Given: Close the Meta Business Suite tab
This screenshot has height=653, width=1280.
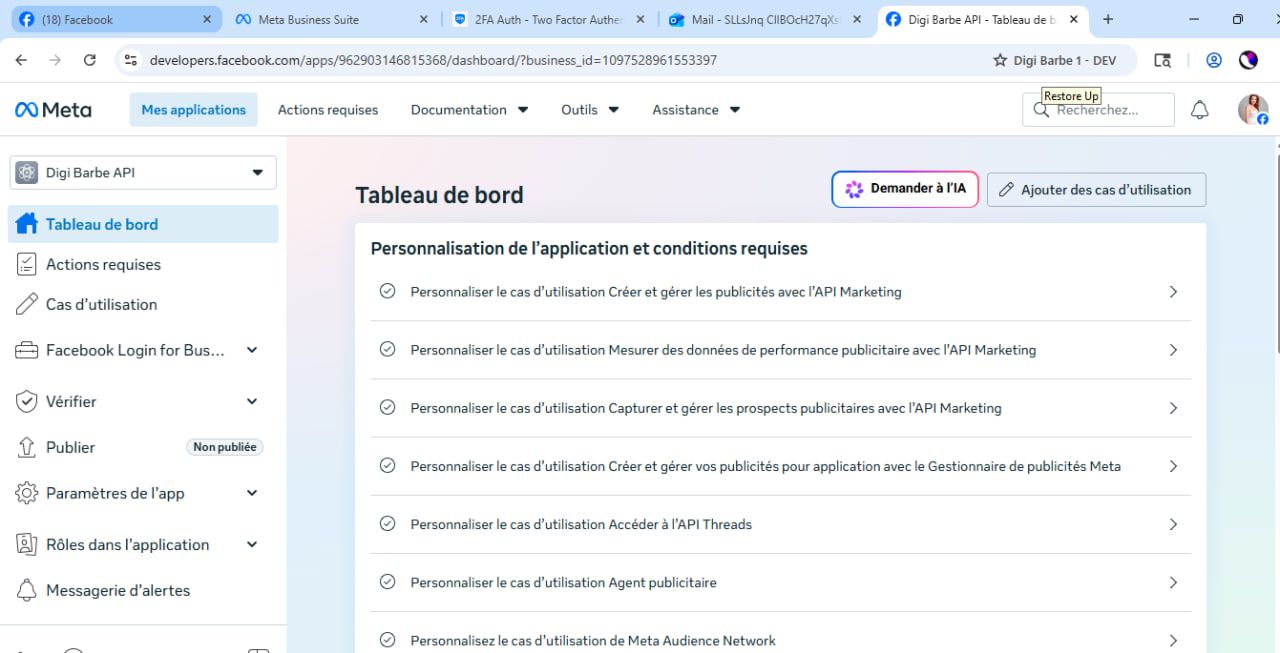Looking at the screenshot, I should click(423, 19).
